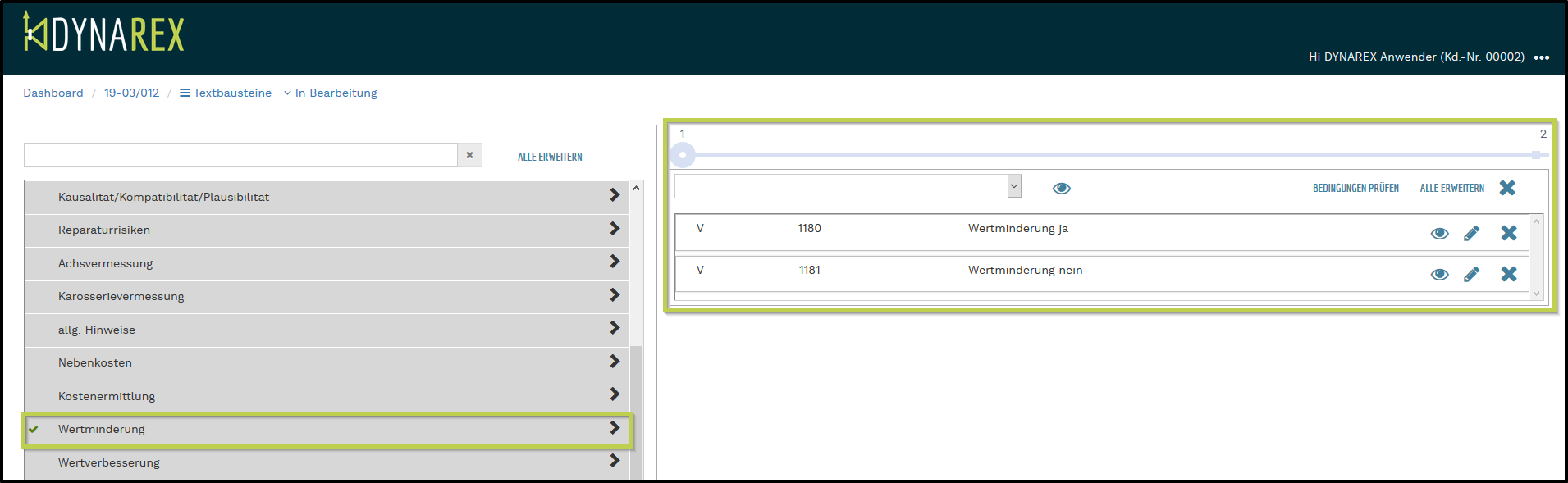
Task: Remove the Wertminderung nein entry
Action: pos(1508,275)
